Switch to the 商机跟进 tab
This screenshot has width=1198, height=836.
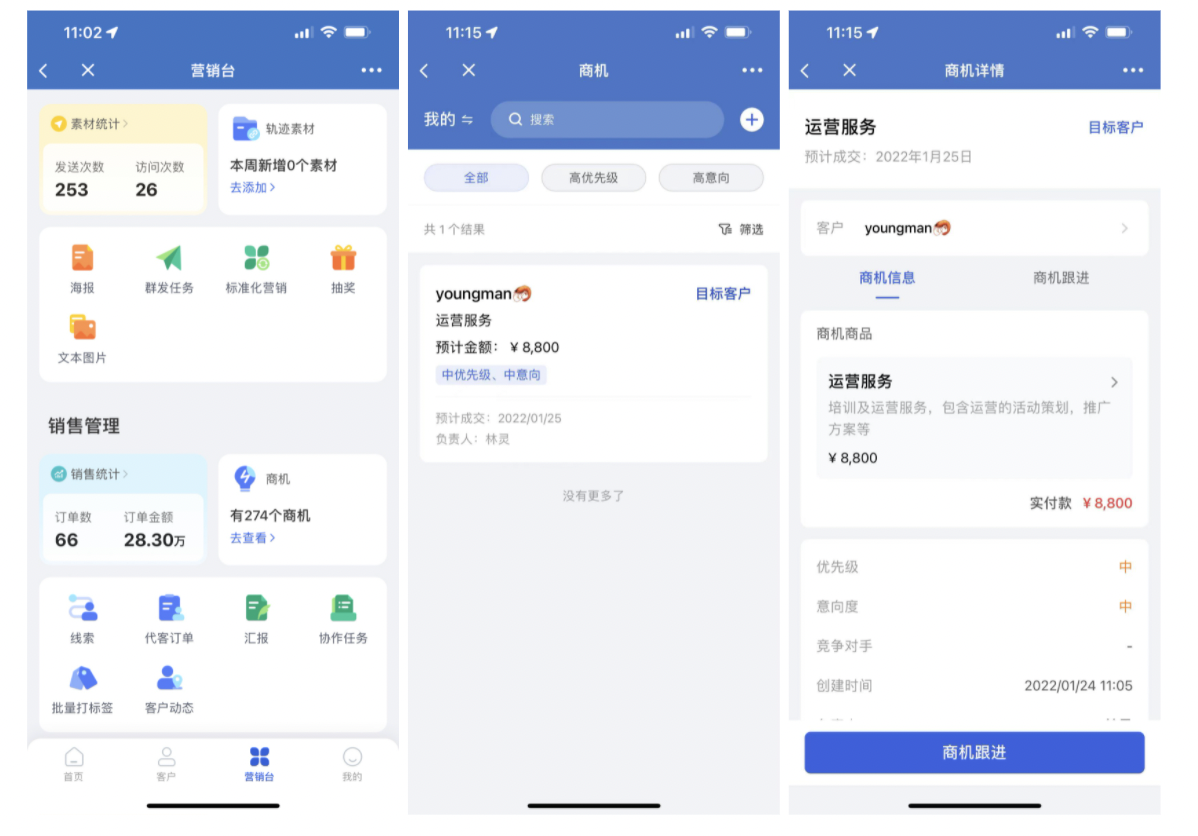coord(1060,278)
